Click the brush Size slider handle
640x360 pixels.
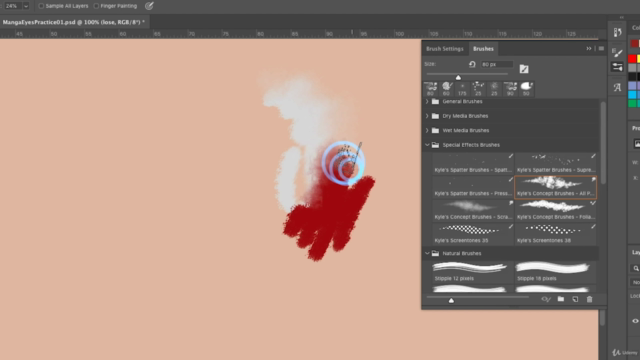click(458, 77)
